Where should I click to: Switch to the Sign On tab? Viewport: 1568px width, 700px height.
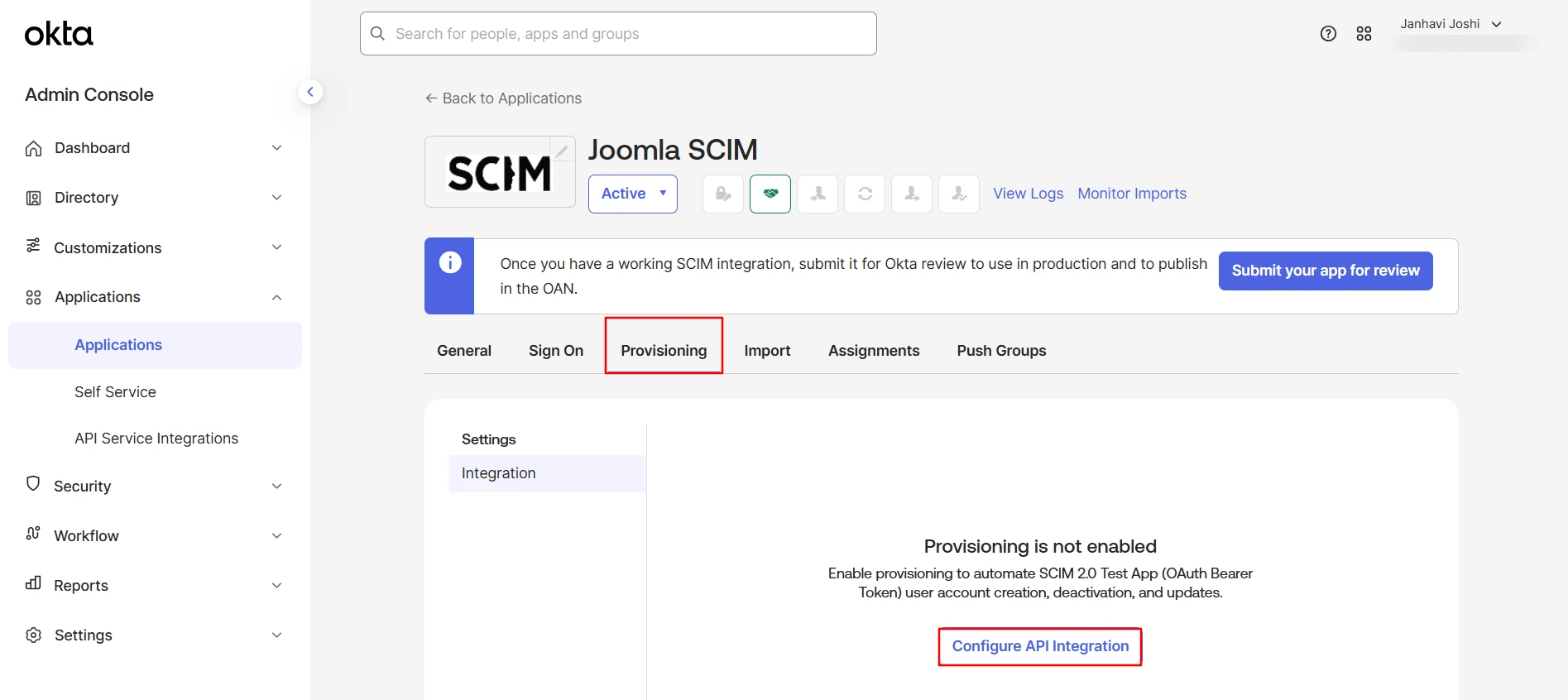tap(556, 351)
